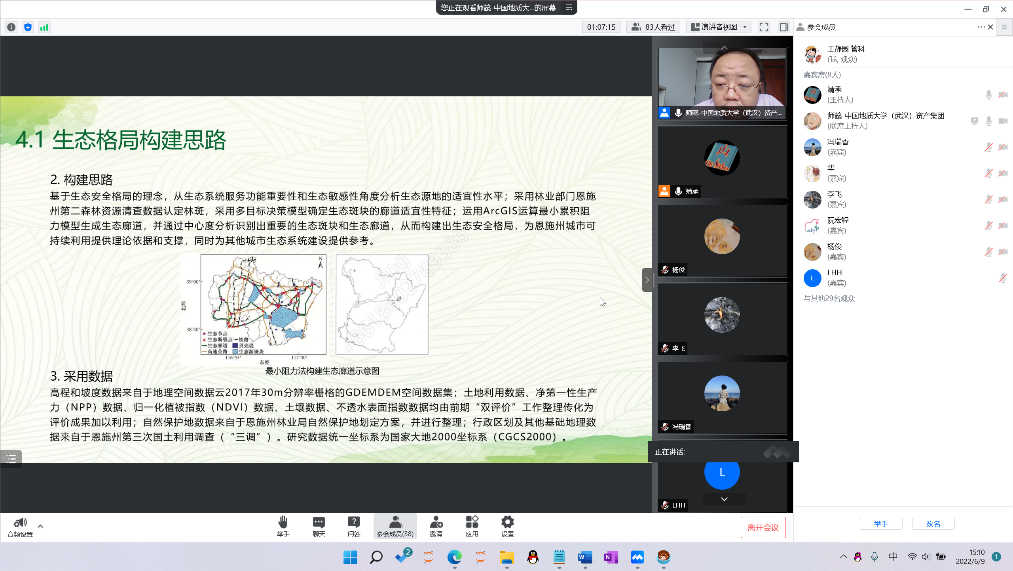
Task: Collapse the video strip with side arrow
Action: (646, 280)
